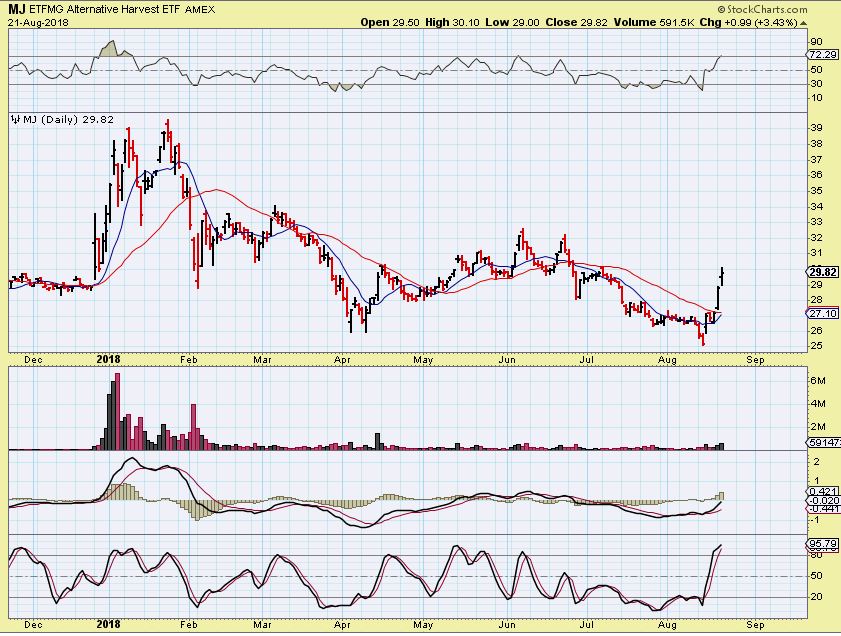Click the 'Jun' label under price chart
The height and width of the screenshot is (636, 841).
[507, 360]
